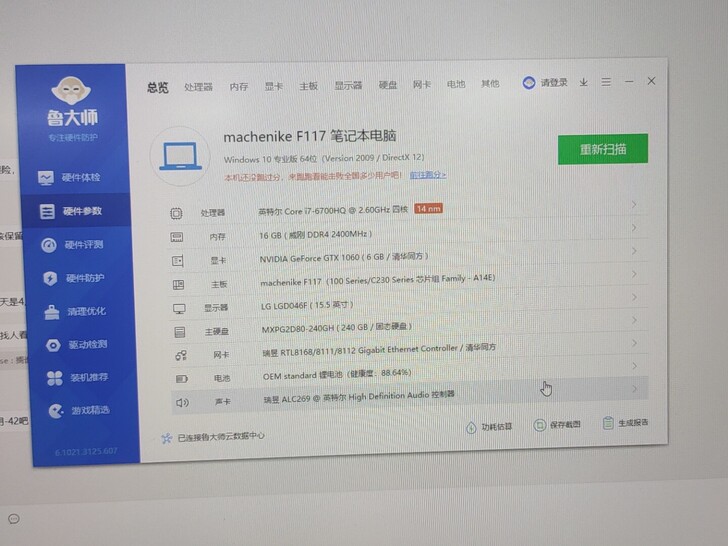
Task: Open 硬件体检 in the sidebar
Action: pyautogui.click(x=70, y=177)
